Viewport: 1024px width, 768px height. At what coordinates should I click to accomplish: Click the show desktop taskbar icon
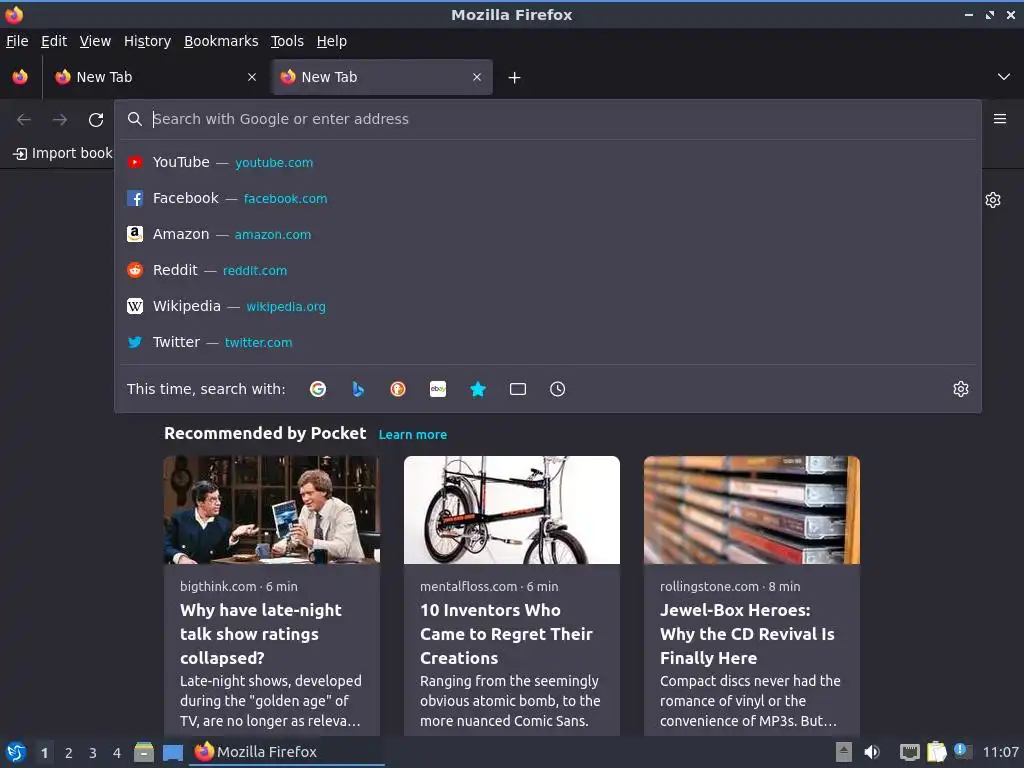pyautogui.click(x=173, y=753)
